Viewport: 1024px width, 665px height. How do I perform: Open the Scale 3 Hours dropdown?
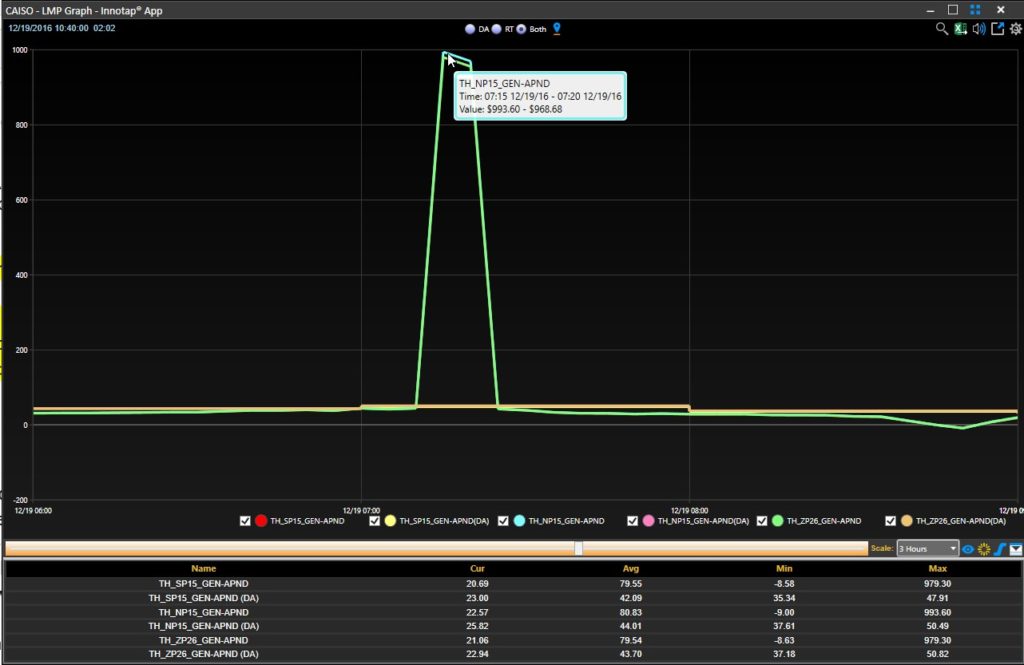click(927, 549)
